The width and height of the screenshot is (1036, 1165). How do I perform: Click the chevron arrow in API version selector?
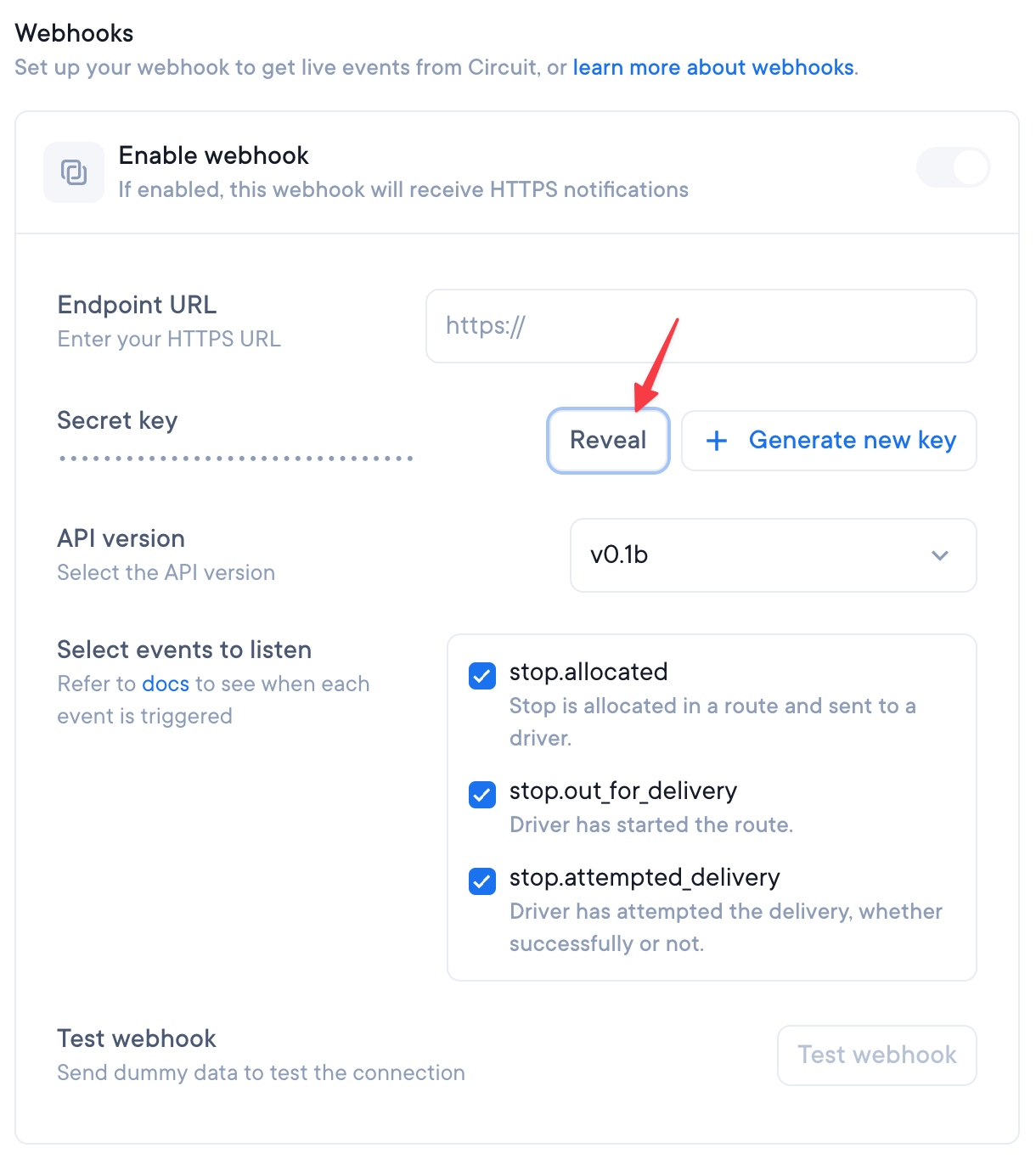click(939, 555)
